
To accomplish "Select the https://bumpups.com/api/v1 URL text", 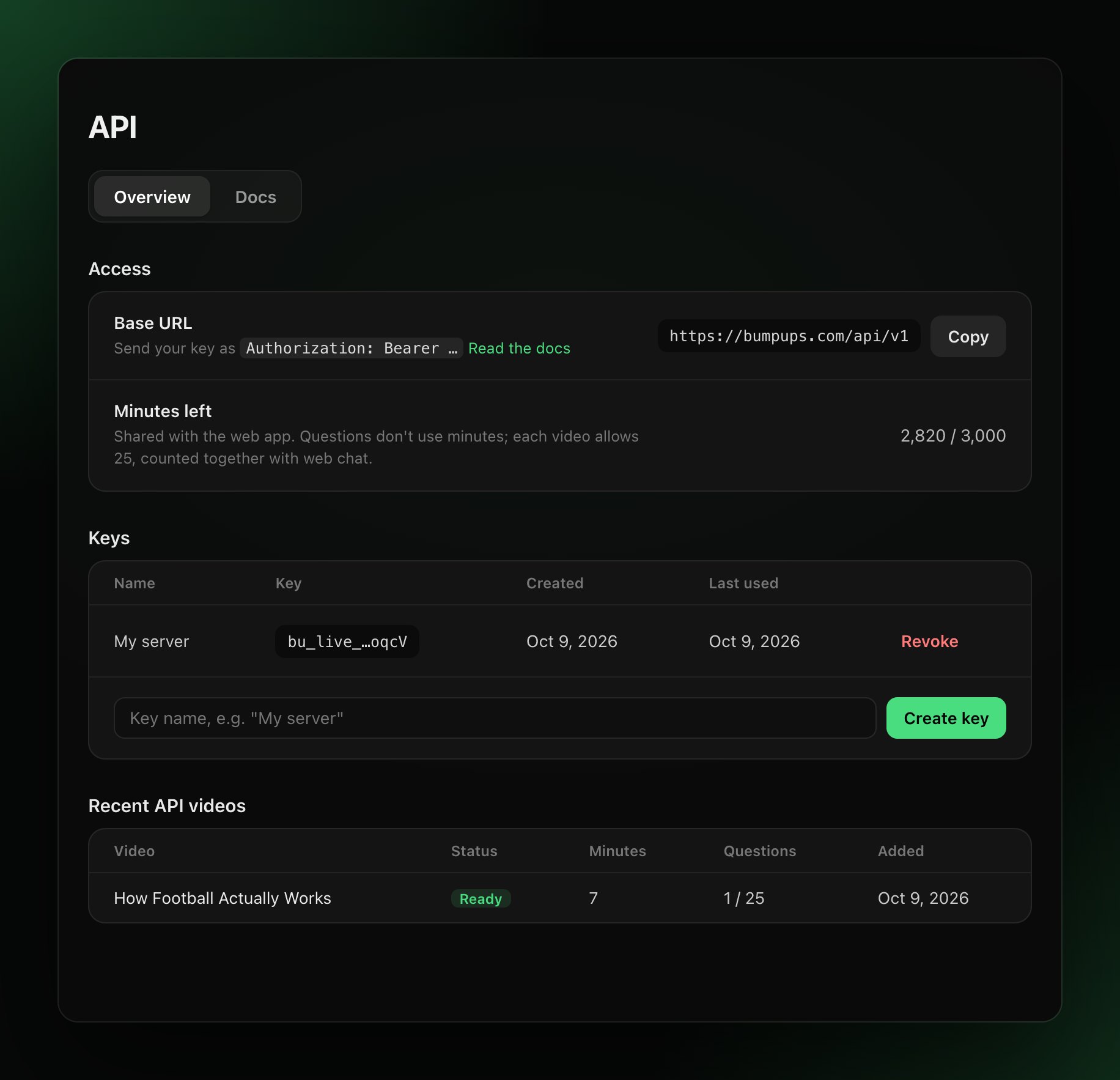I will point(789,336).
